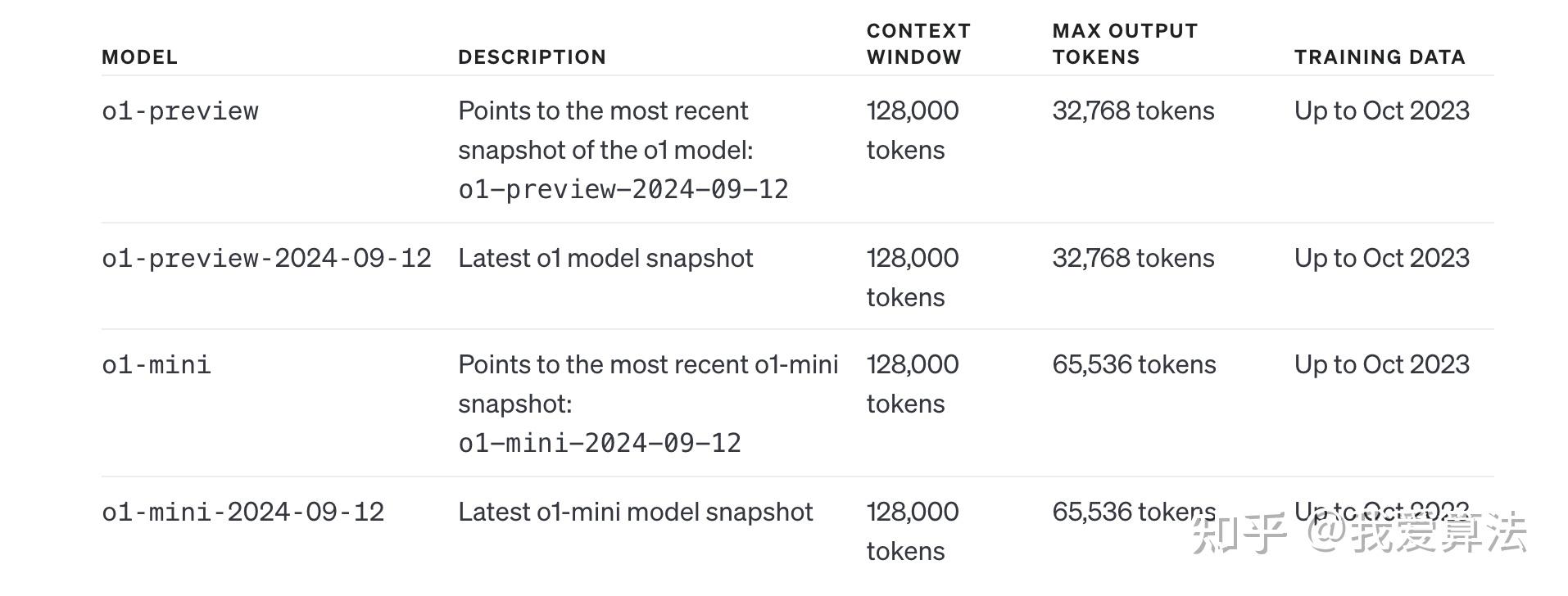Click the MODEL column header
The height and width of the screenshot is (596, 1568).
click(x=139, y=57)
